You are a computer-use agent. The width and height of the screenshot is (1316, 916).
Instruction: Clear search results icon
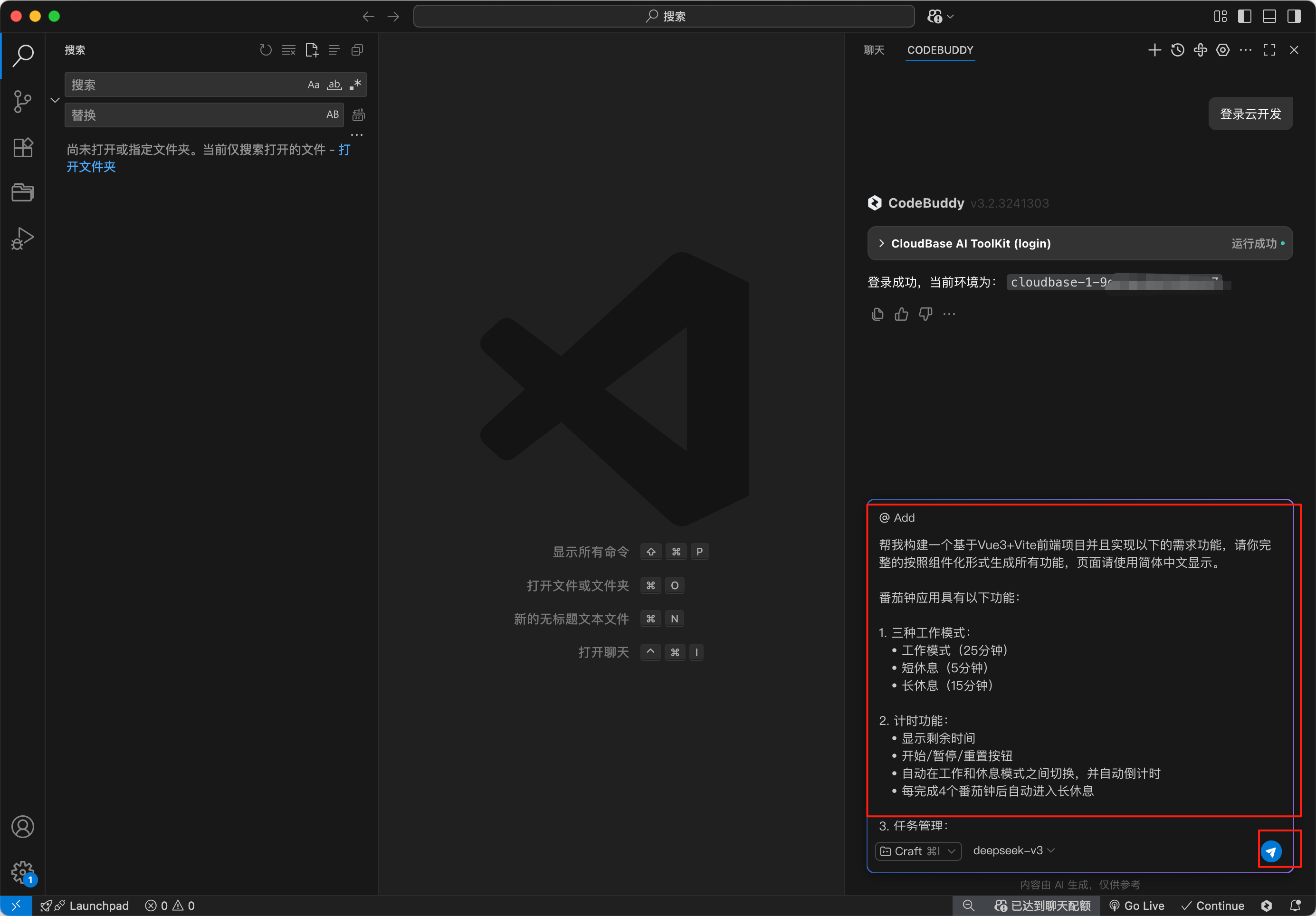288,50
